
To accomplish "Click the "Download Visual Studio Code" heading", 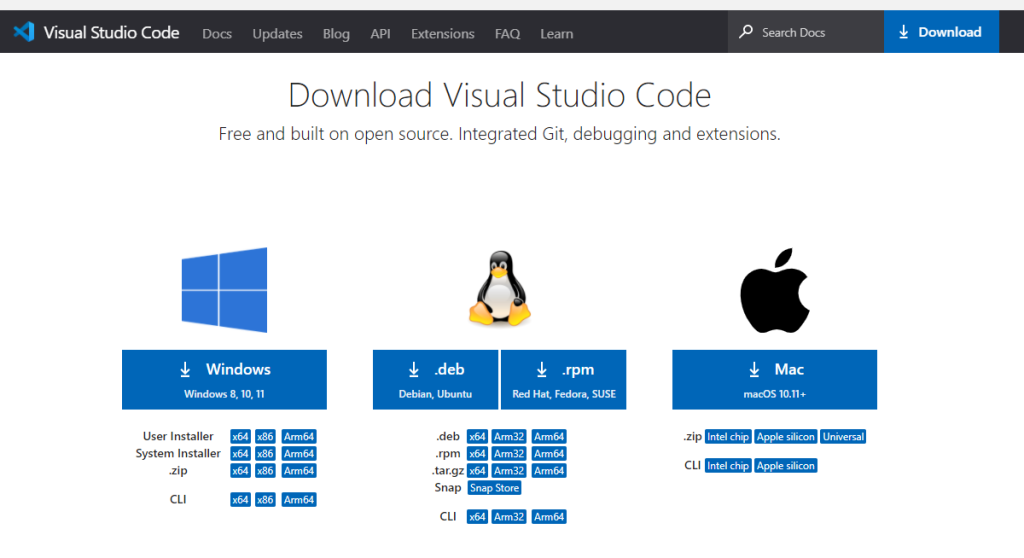I will pyautogui.click(x=500, y=95).
